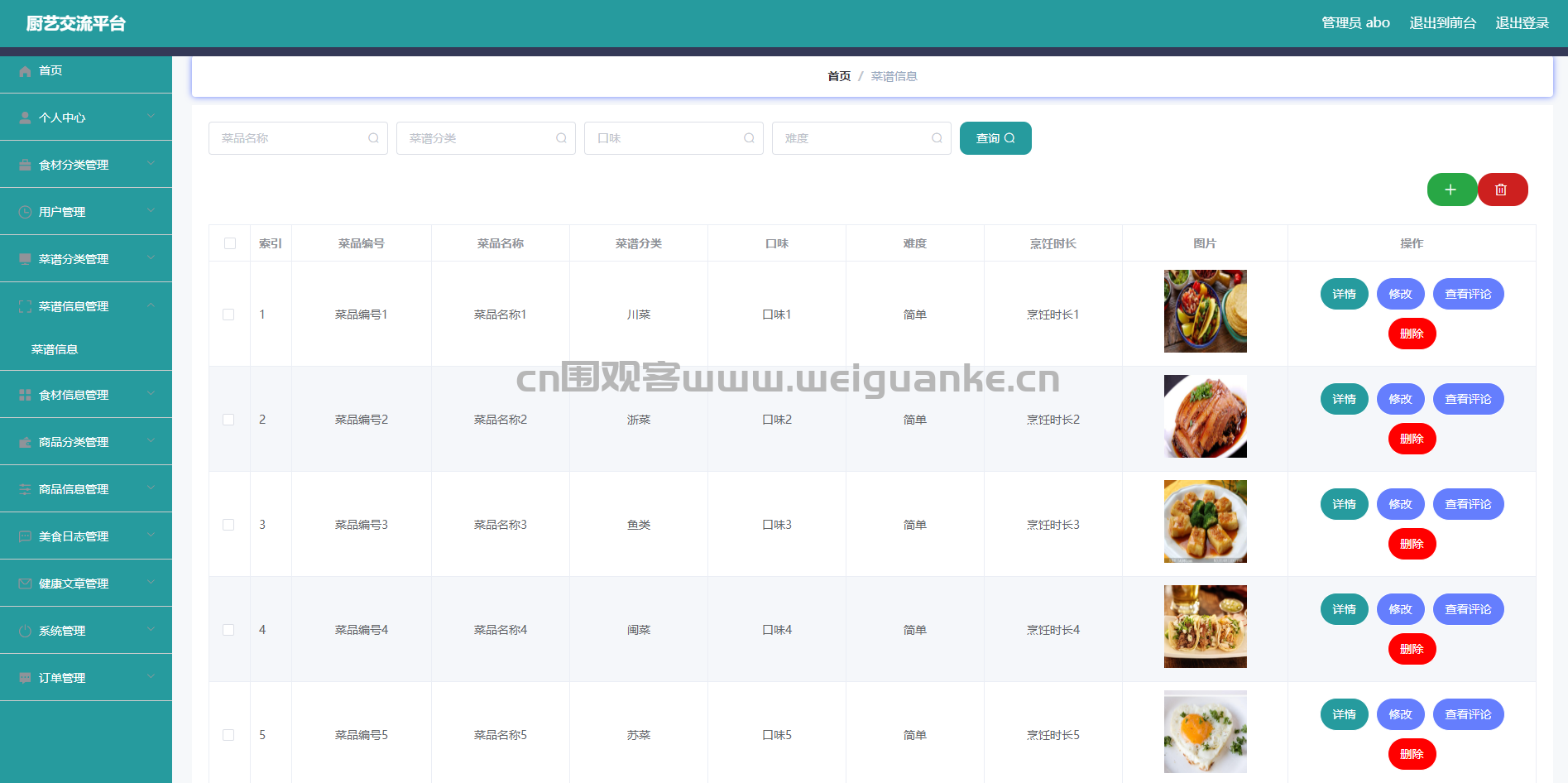Open the braised pork image in row 2
The height and width of the screenshot is (783, 1568).
point(1205,416)
